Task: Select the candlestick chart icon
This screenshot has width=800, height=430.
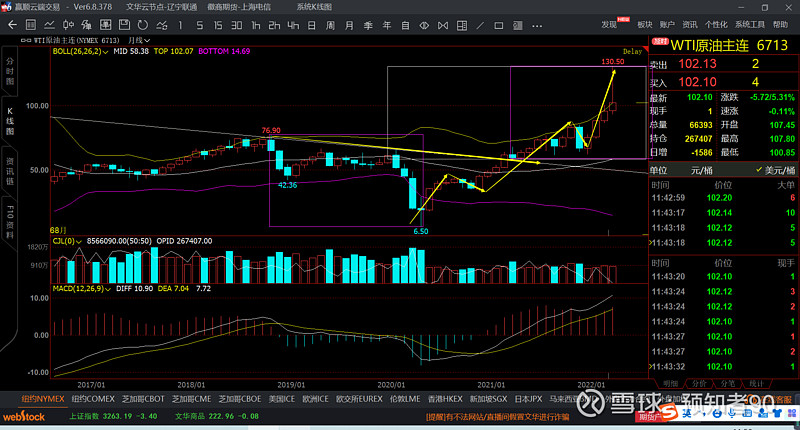Action: (x=68, y=24)
